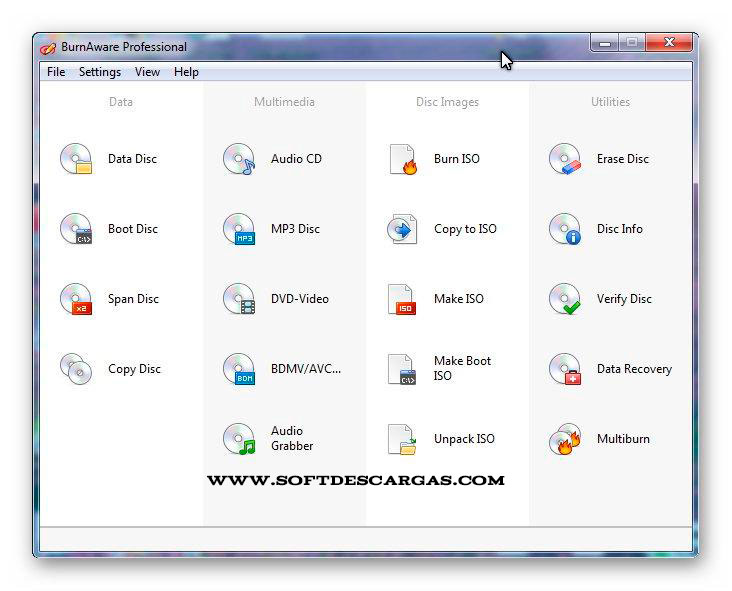Click the BDMV/AVC Blu-ray icon
The width and height of the screenshot is (732, 591).
pyautogui.click(x=239, y=369)
